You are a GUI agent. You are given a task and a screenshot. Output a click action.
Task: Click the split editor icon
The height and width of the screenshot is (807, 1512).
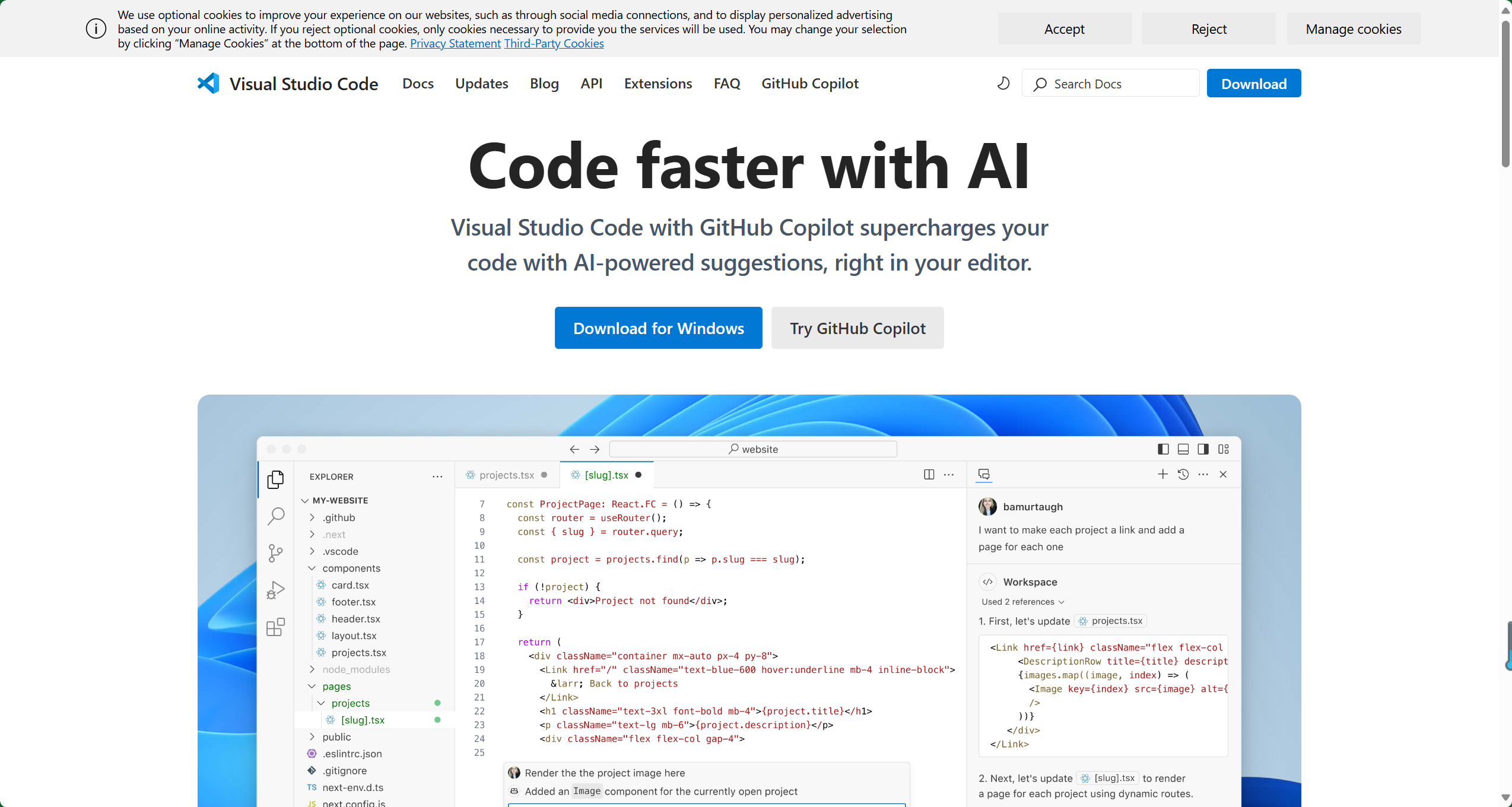tap(929, 474)
